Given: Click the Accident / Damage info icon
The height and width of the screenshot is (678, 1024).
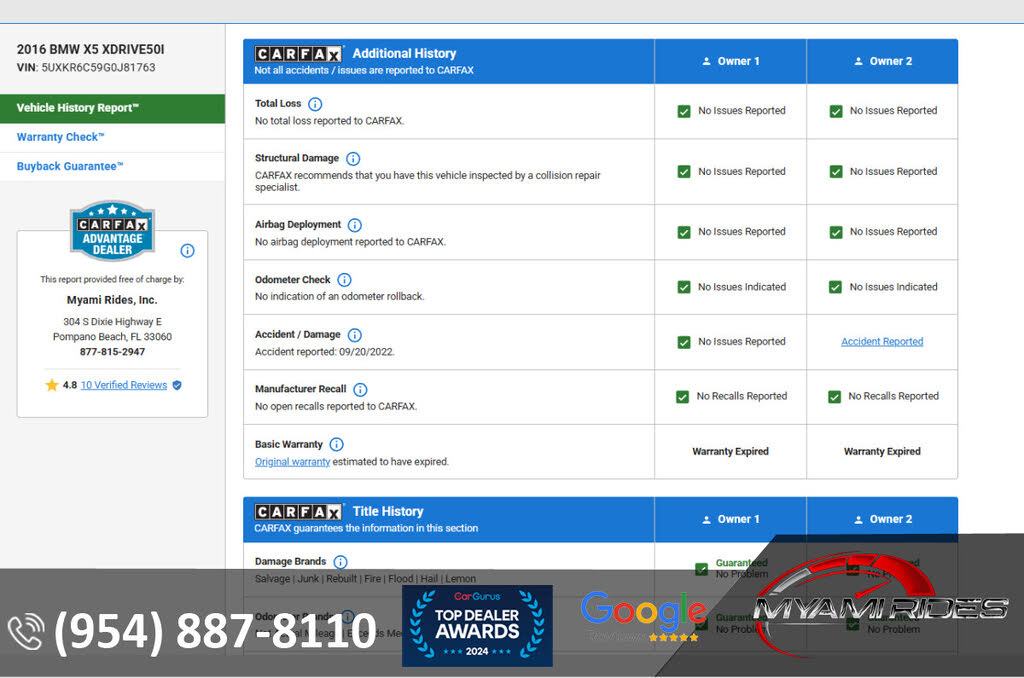Looking at the screenshot, I should pyautogui.click(x=355, y=335).
